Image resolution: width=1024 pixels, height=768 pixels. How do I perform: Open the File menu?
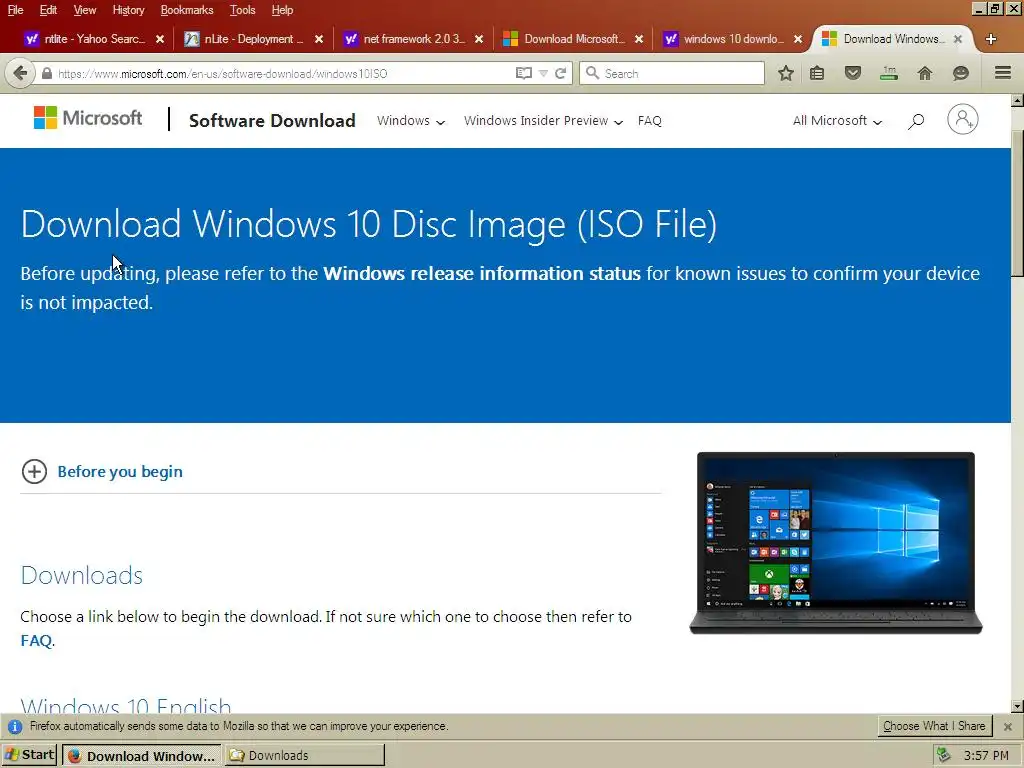tap(15, 10)
